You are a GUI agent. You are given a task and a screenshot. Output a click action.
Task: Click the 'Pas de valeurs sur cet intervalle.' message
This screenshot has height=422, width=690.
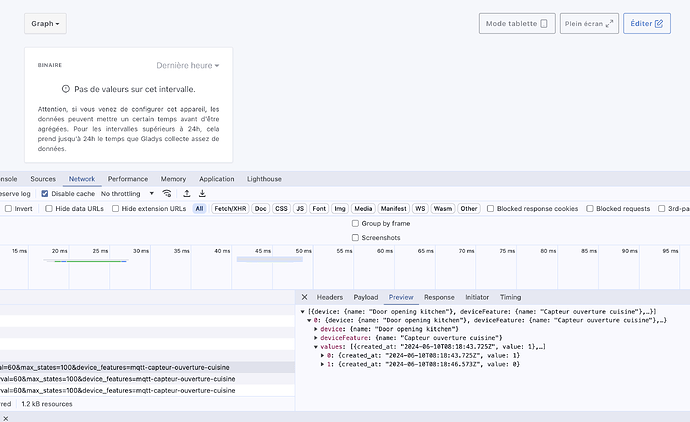point(135,89)
